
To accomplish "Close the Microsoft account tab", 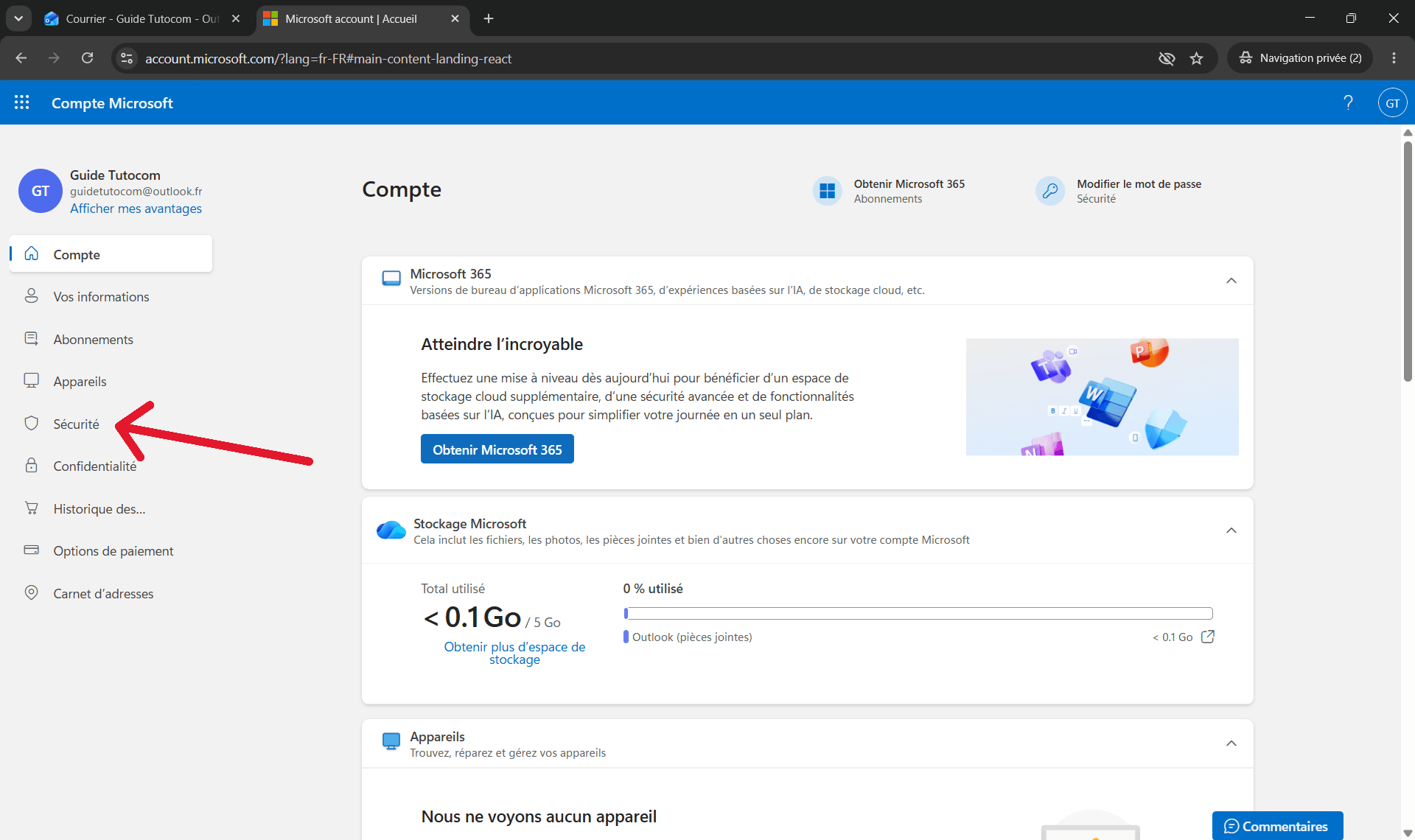I will coord(455,18).
